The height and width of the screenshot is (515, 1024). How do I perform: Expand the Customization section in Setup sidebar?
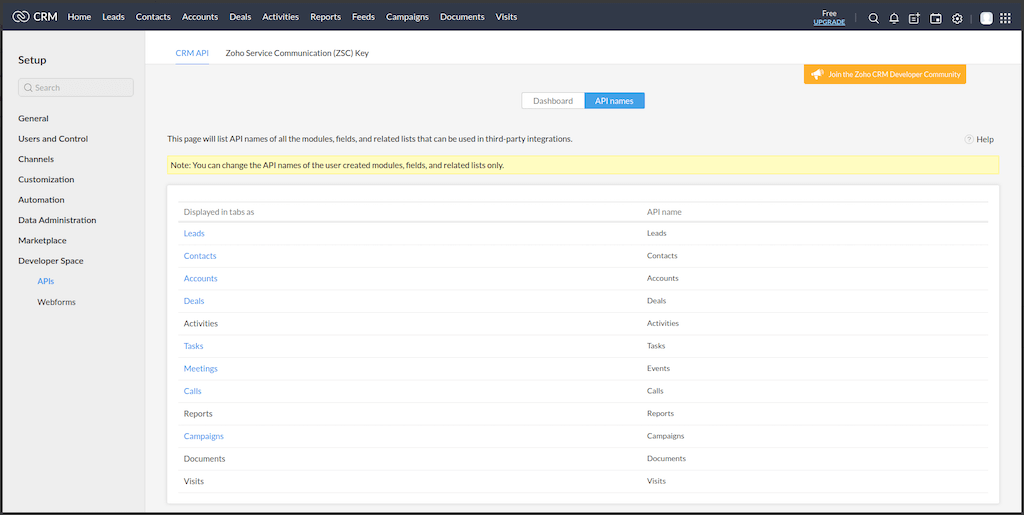coord(46,180)
